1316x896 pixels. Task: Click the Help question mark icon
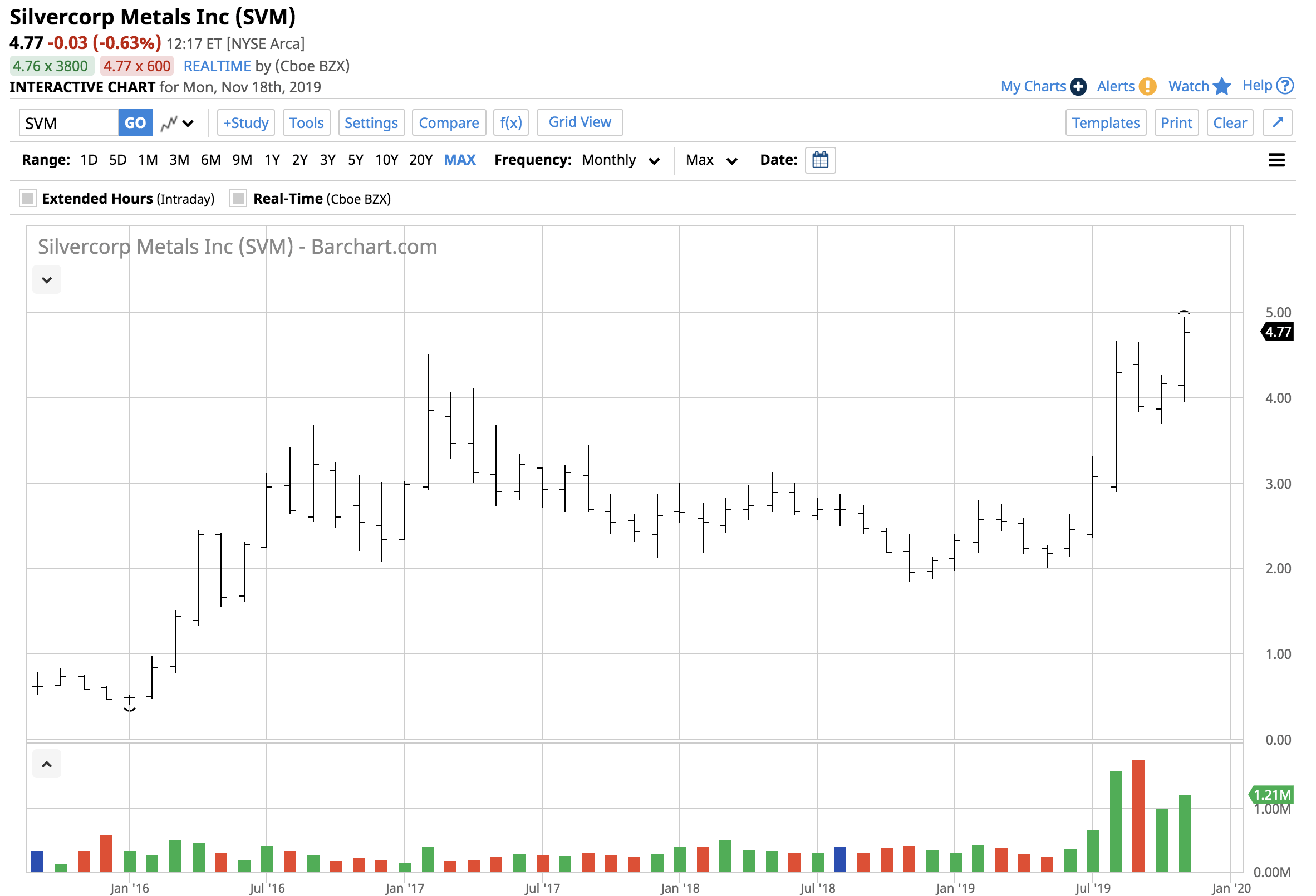[1285, 86]
